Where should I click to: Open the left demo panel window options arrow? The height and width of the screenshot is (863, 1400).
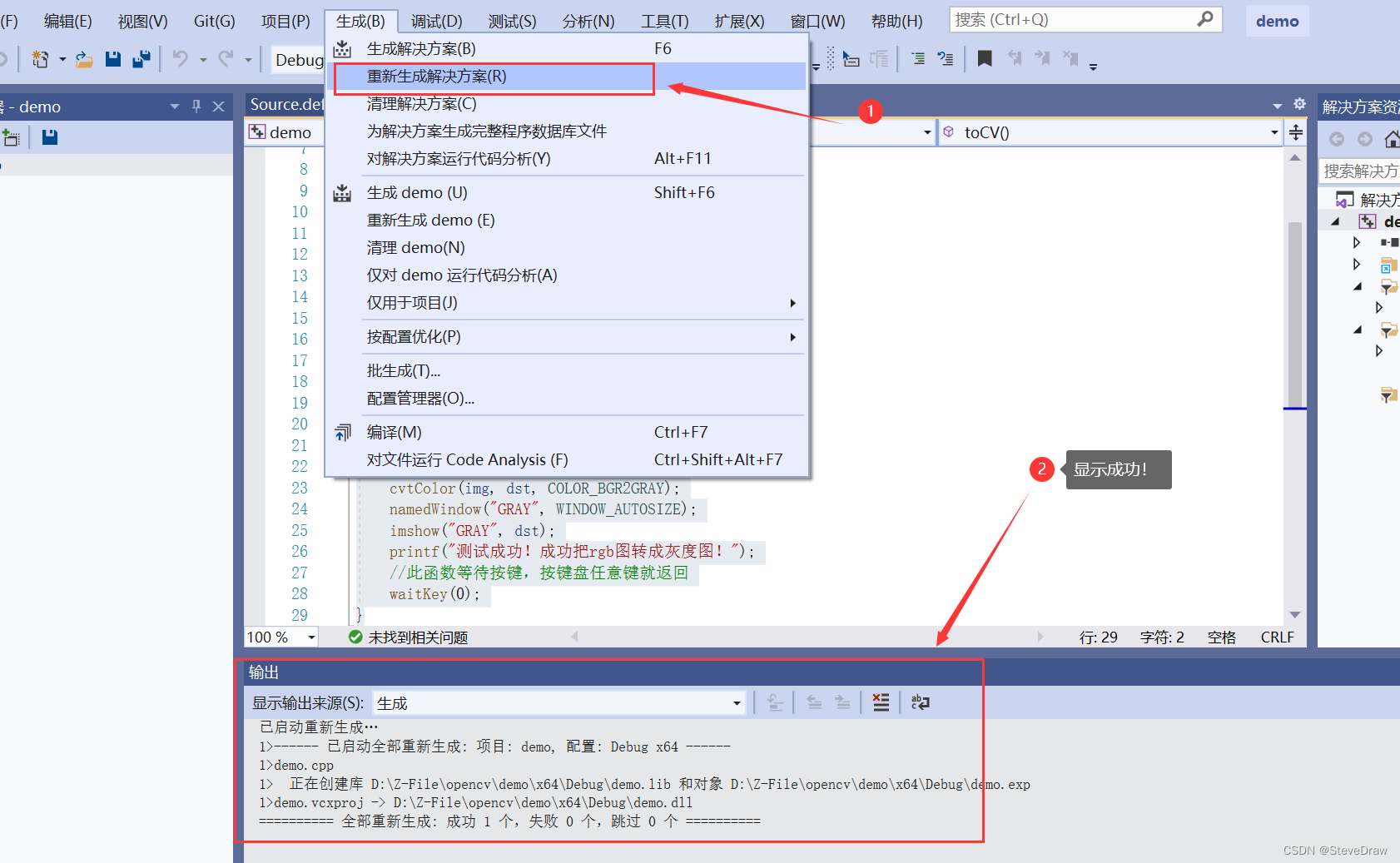click(175, 107)
